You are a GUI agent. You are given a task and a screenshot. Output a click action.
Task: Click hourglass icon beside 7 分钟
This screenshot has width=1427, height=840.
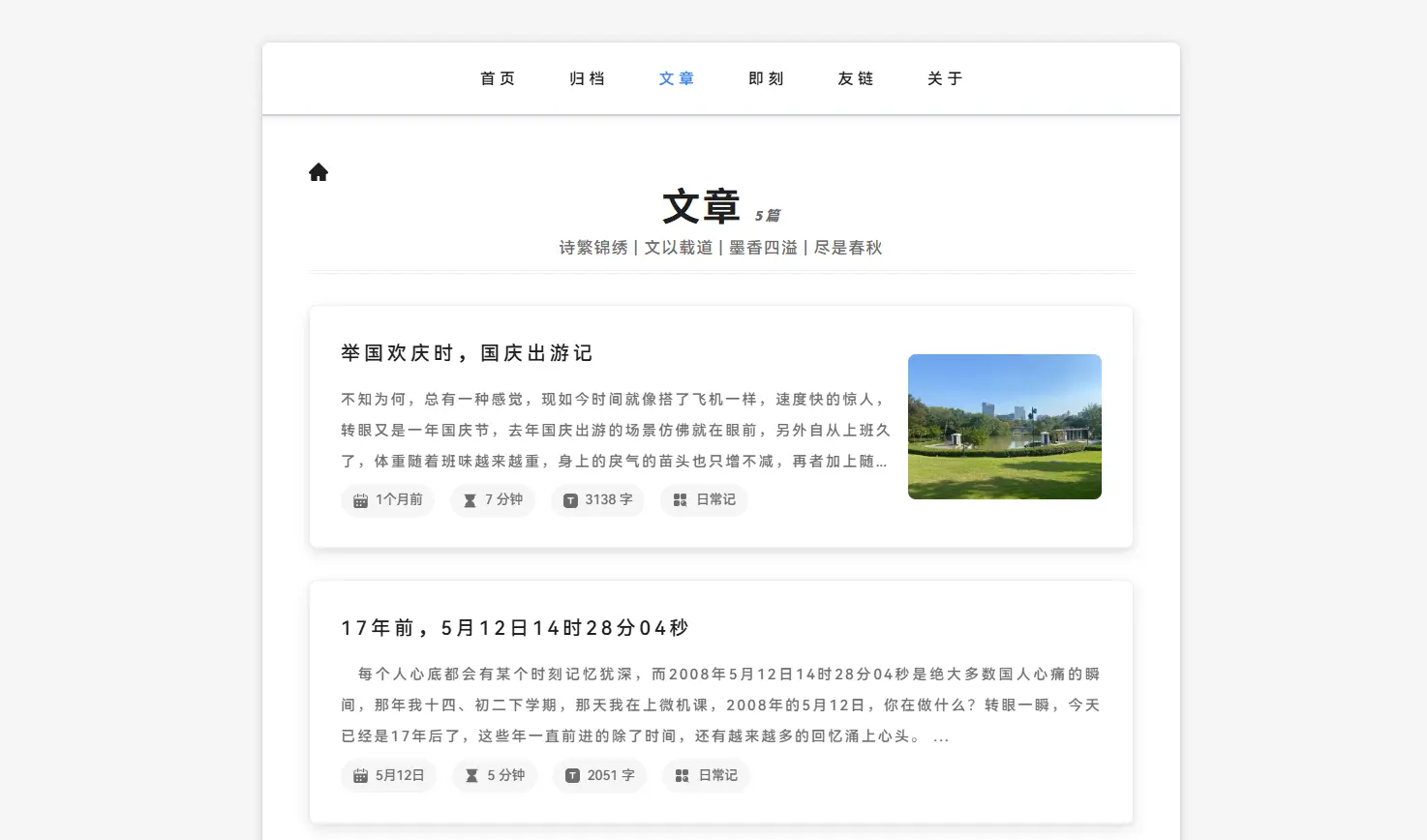[470, 500]
